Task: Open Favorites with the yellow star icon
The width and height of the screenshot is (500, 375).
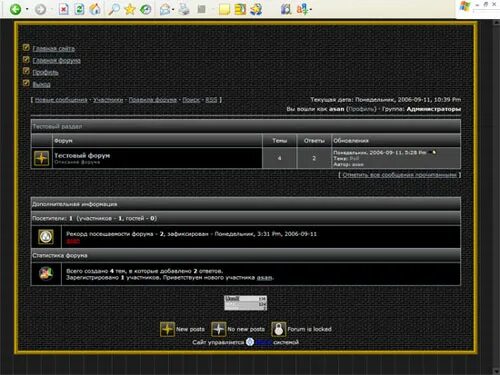Action: (130, 9)
